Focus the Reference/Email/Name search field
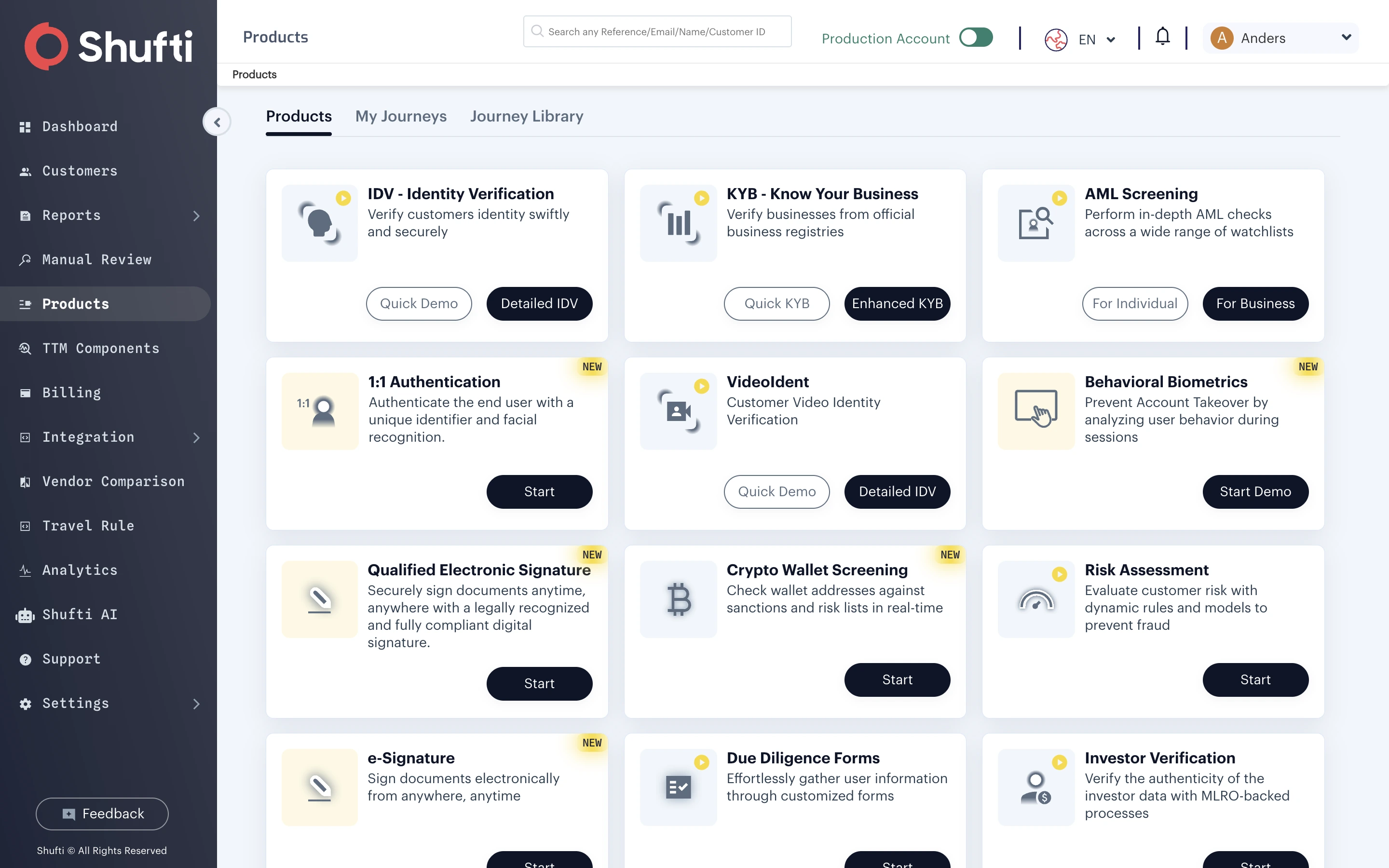Screen dimensions: 1389x868 point(657,31)
